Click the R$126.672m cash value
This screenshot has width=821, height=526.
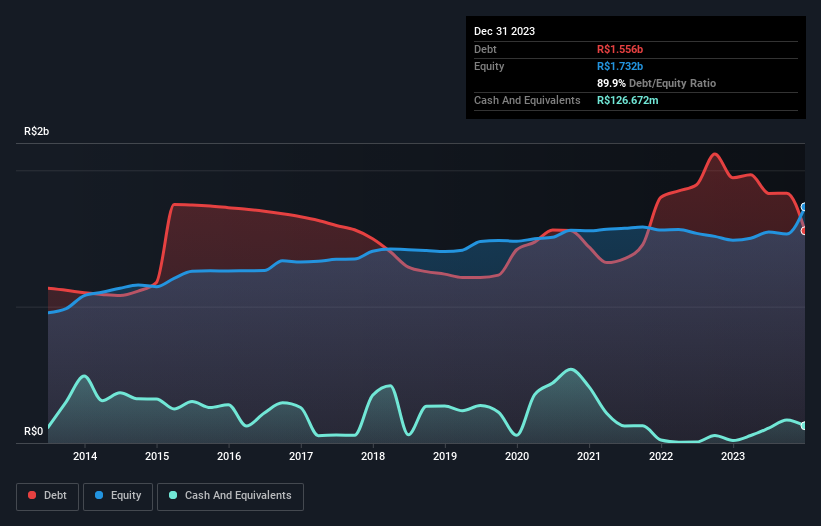(x=627, y=100)
